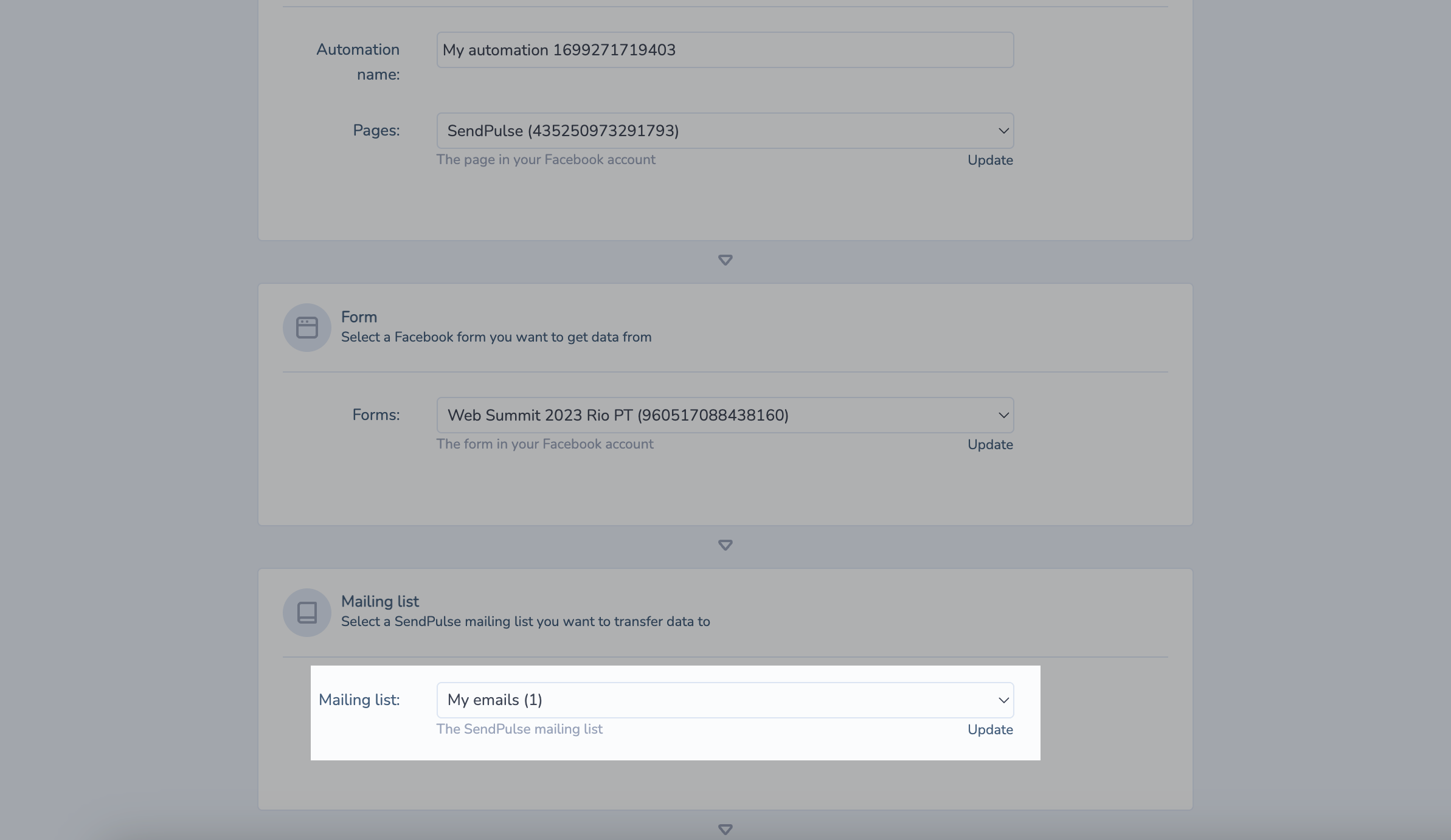Viewport: 1451px width, 840px height.
Task: Click the Automation name label
Action: 358,62
